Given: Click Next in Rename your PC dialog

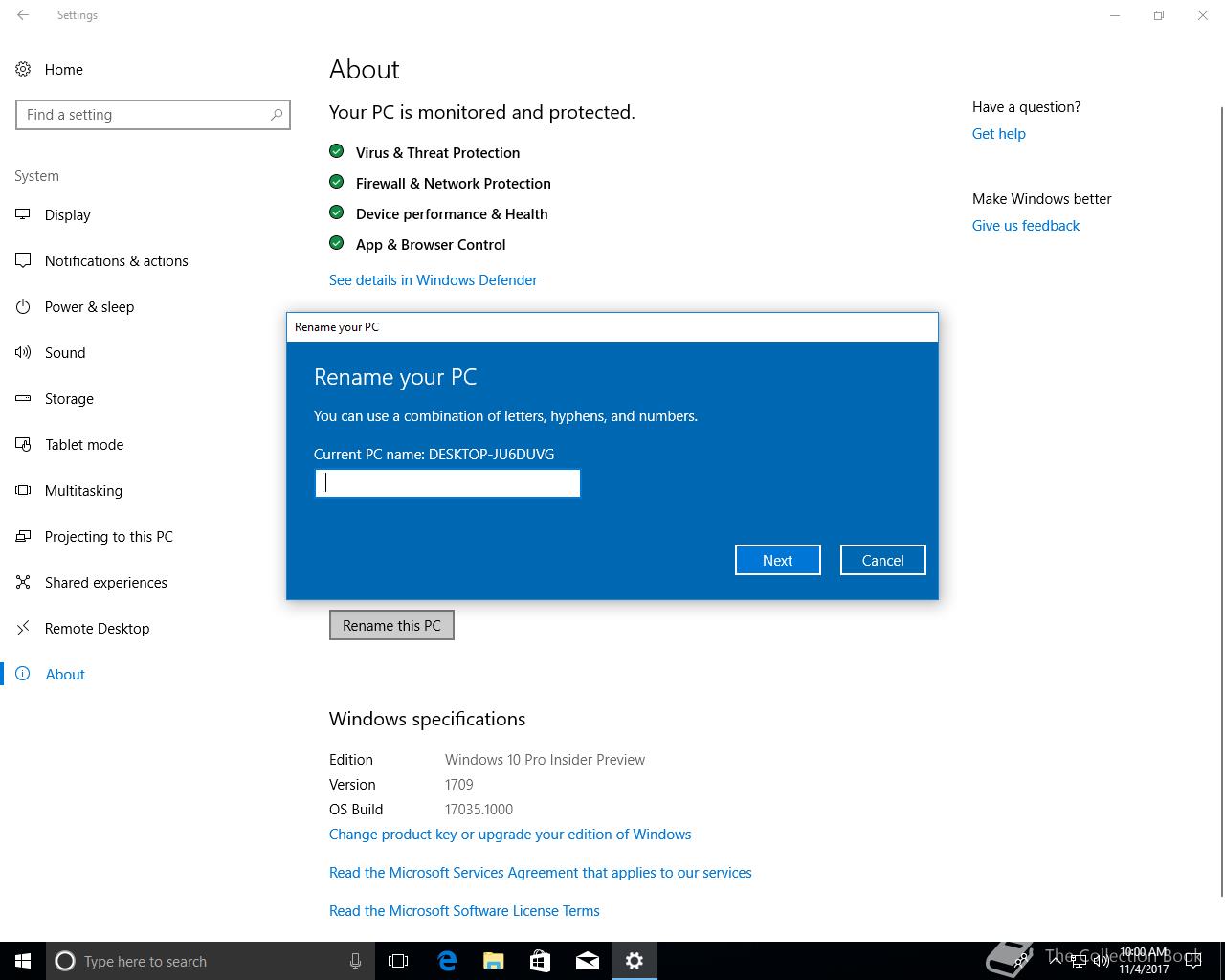Looking at the screenshot, I should coord(777,560).
